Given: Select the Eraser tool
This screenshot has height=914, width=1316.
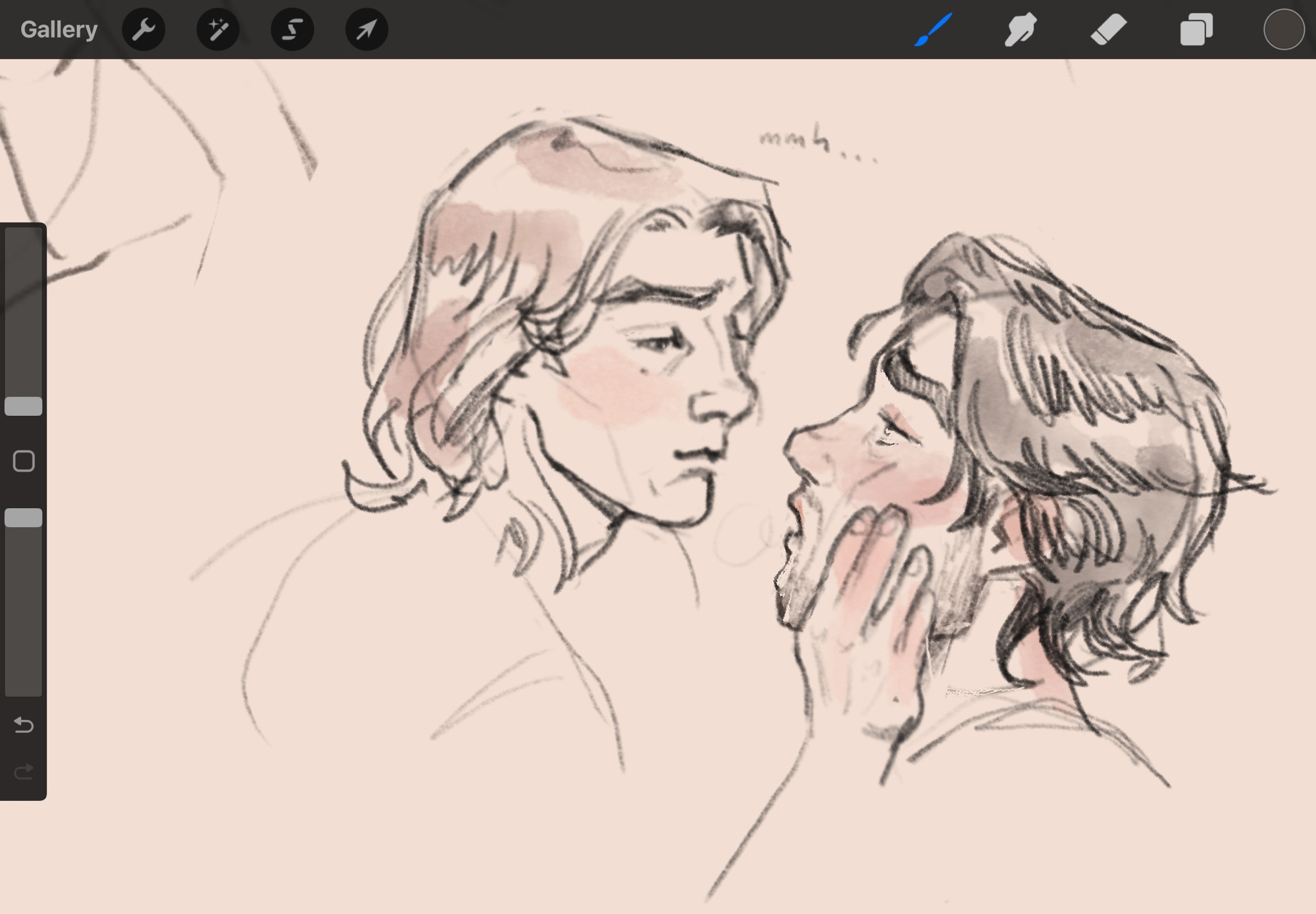Looking at the screenshot, I should (x=1108, y=30).
